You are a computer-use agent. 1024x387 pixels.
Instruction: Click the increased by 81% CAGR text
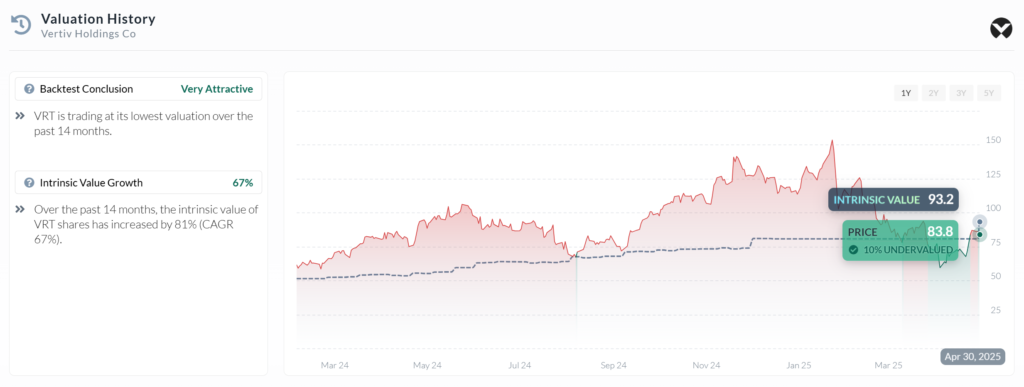point(146,224)
